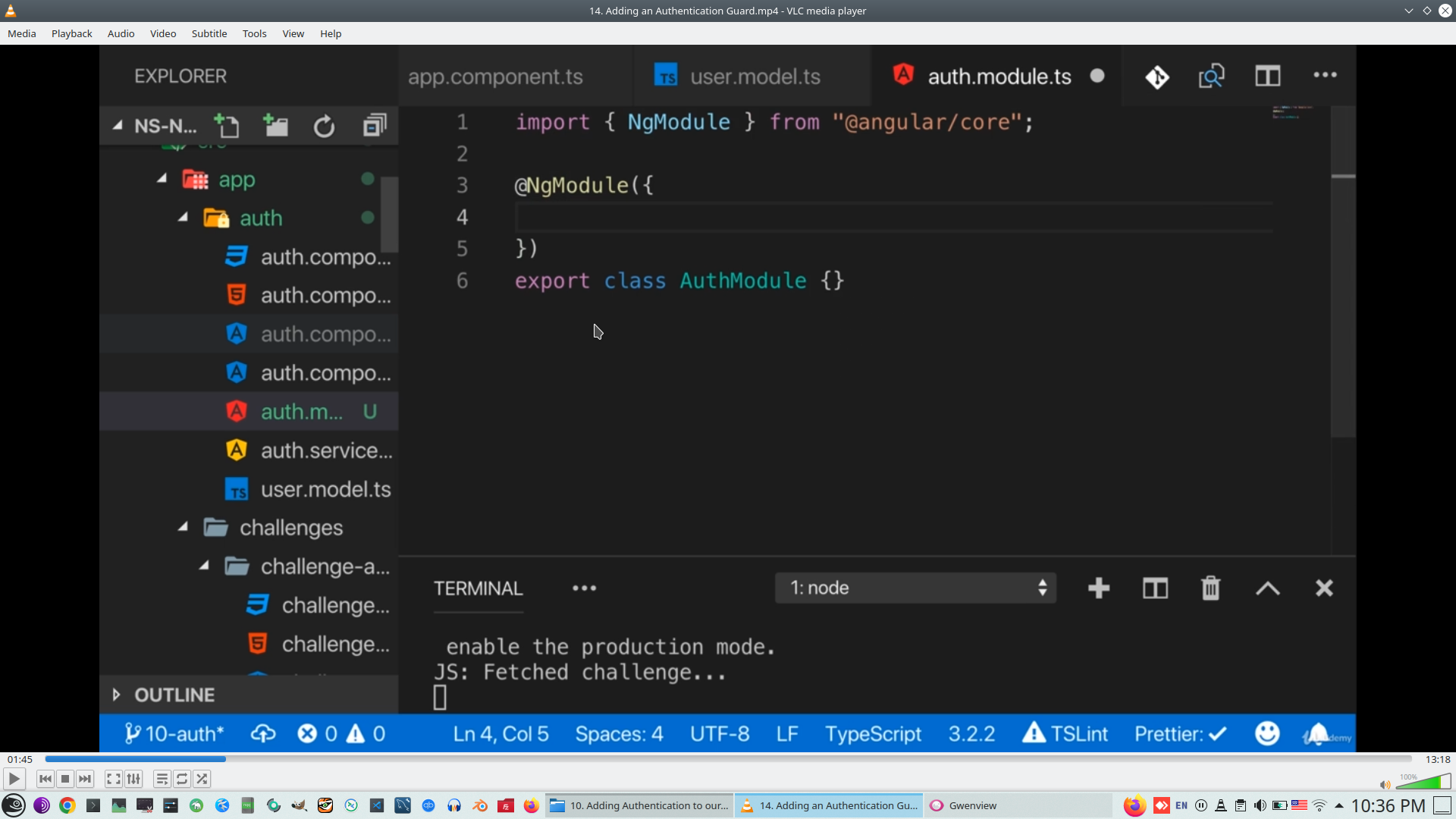Adjust the VLC volume slider
The image size is (1456, 819).
pyautogui.click(x=1423, y=783)
